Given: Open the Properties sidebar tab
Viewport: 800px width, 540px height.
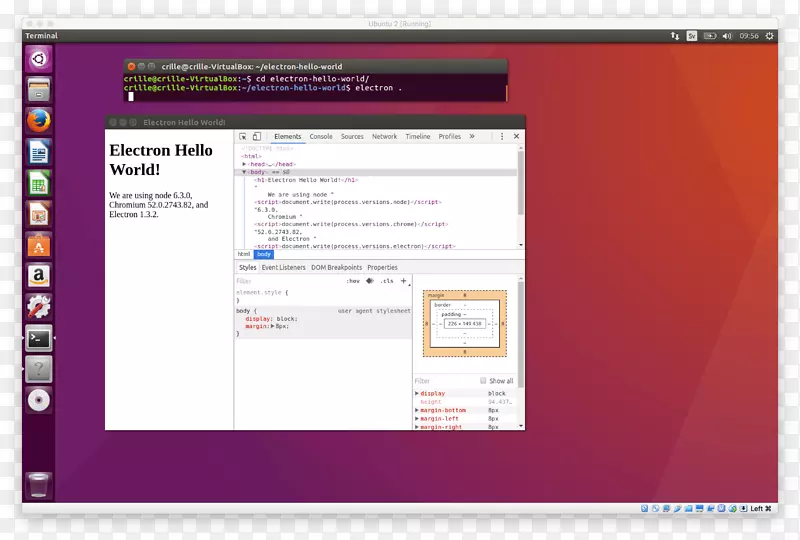Looking at the screenshot, I should click(382, 267).
